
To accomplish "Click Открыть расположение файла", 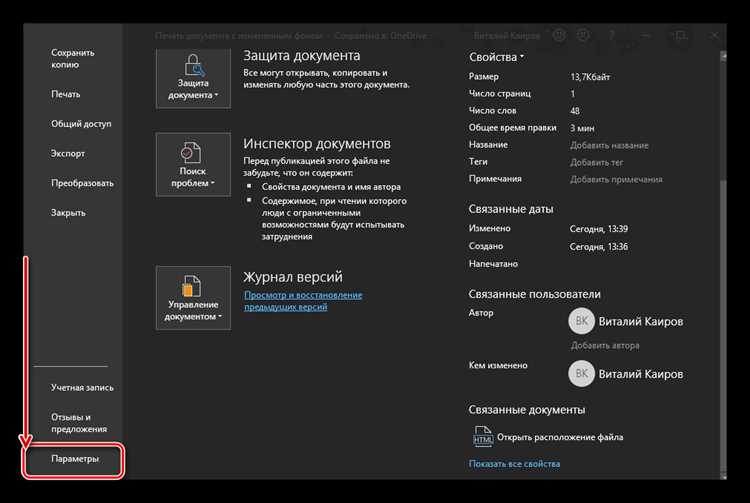I will [560, 437].
